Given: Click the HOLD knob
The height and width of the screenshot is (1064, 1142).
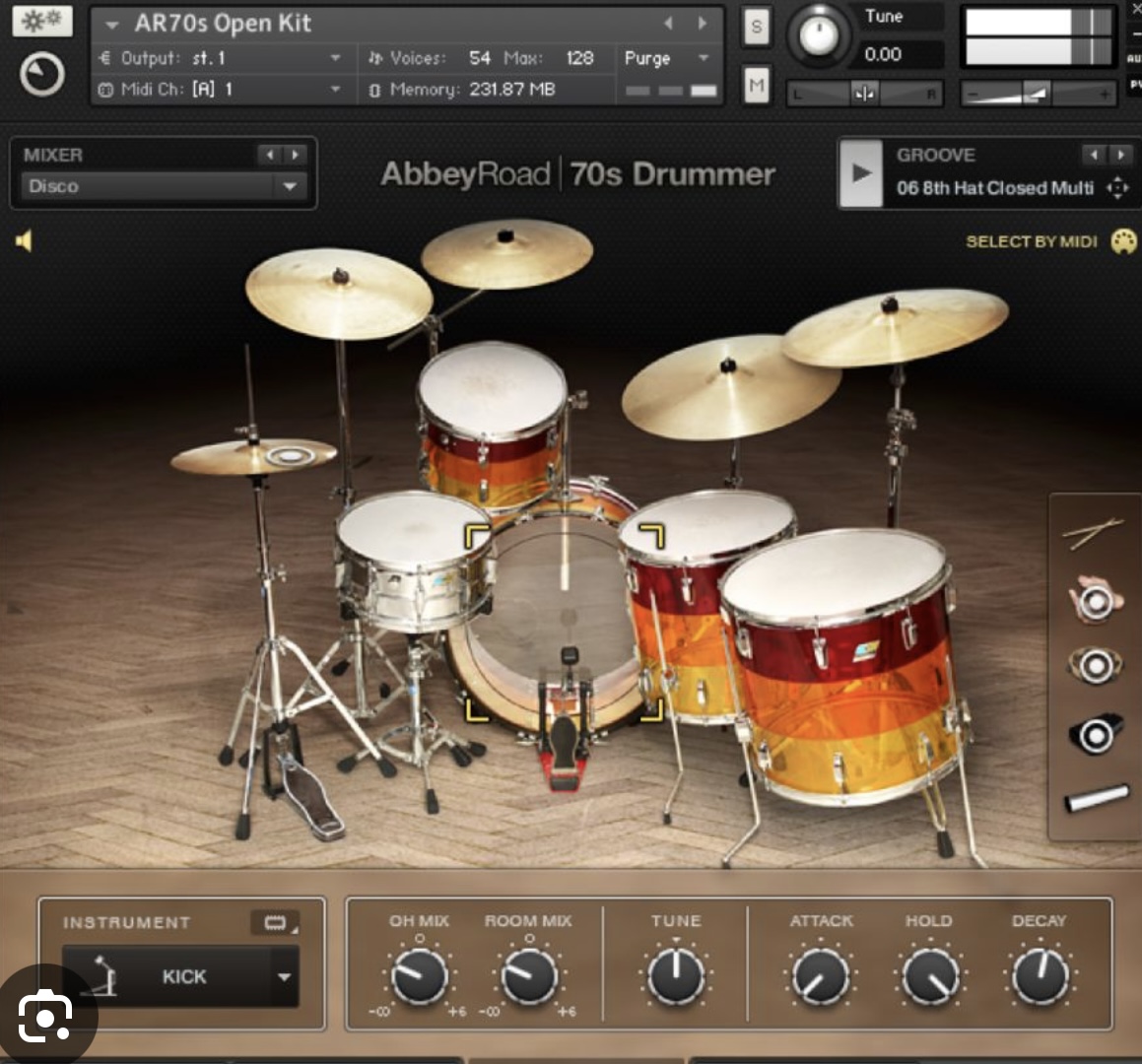Looking at the screenshot, I should pos(930,976).
